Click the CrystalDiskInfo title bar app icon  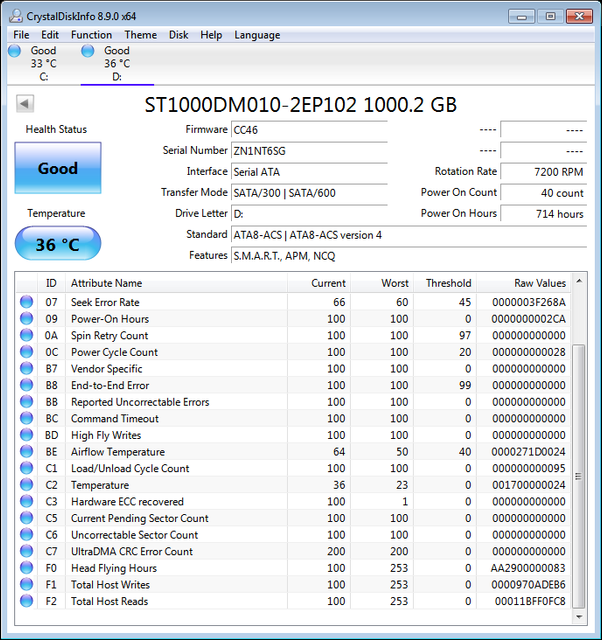pyautogui.click(x=16, y=16)
